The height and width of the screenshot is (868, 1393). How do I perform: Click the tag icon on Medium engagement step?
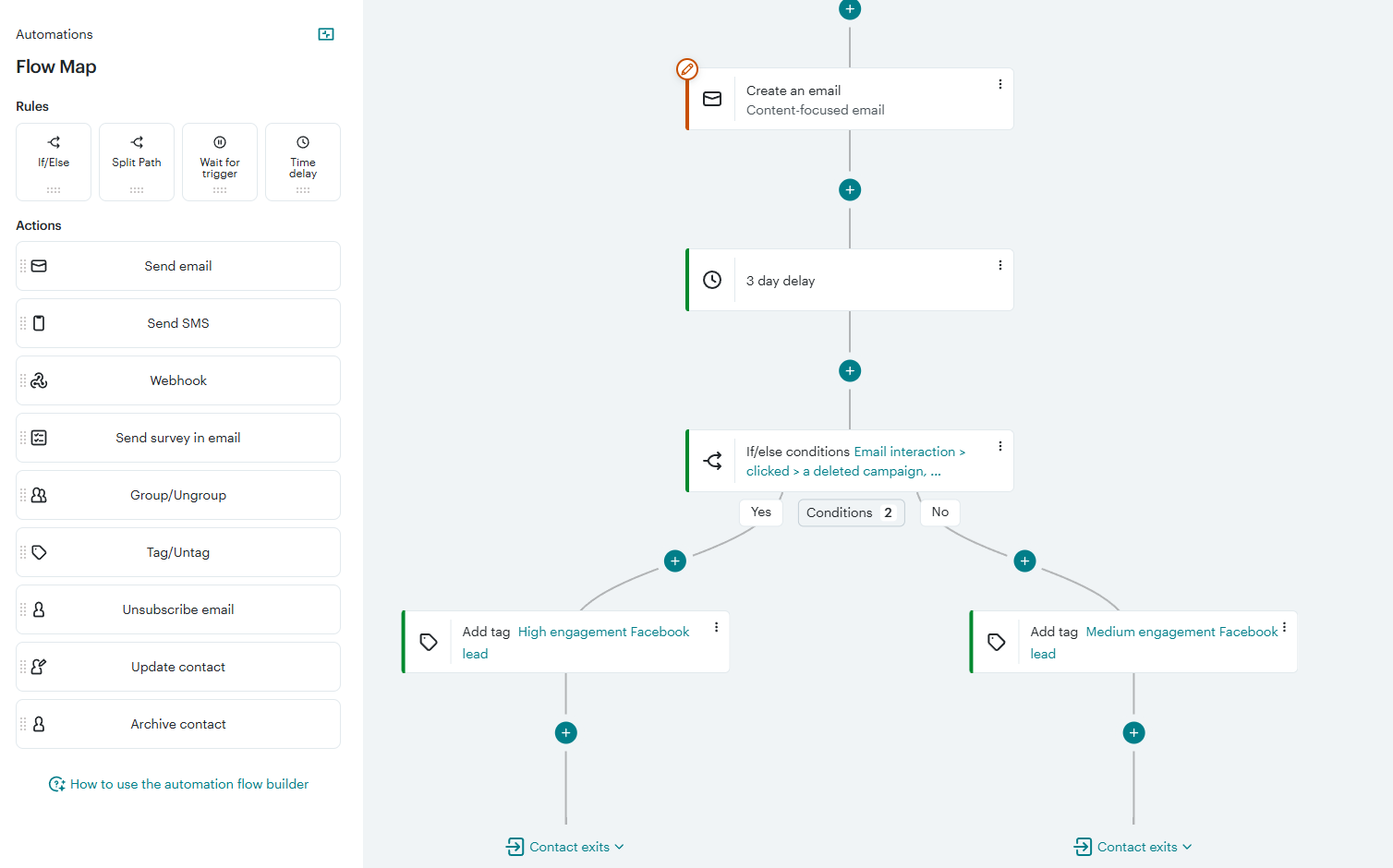tap(996, 641)
